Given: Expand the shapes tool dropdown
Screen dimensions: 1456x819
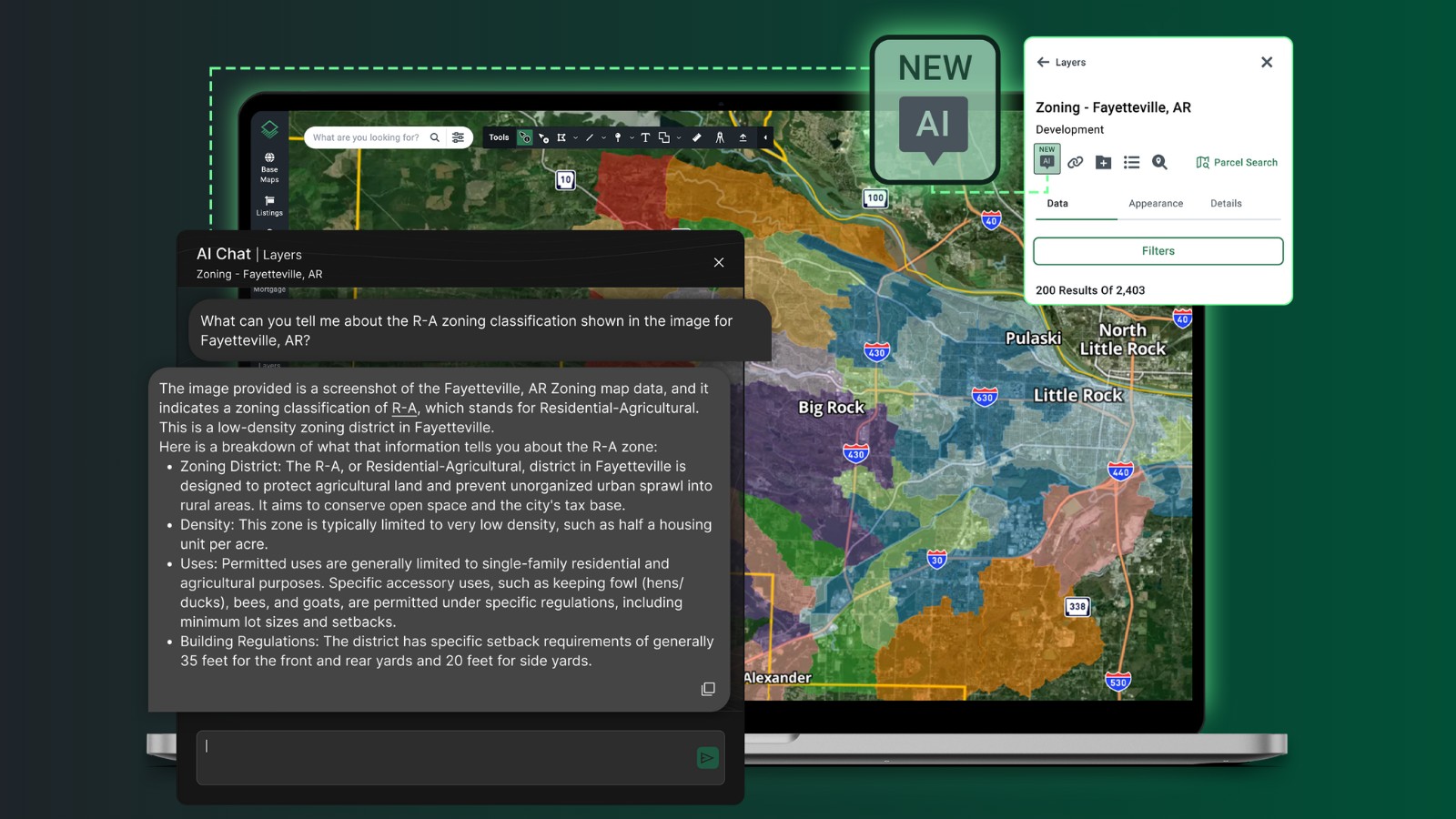Looking at the screenshot, I should coord(679,137).
